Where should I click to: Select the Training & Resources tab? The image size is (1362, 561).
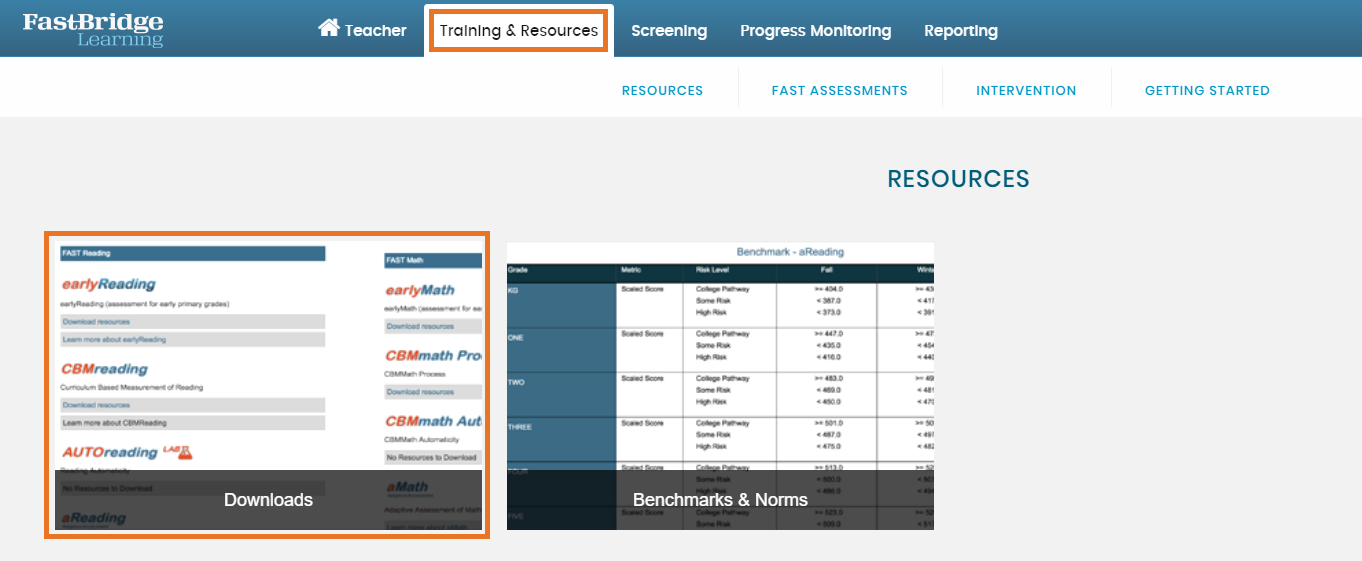[519, 30]
